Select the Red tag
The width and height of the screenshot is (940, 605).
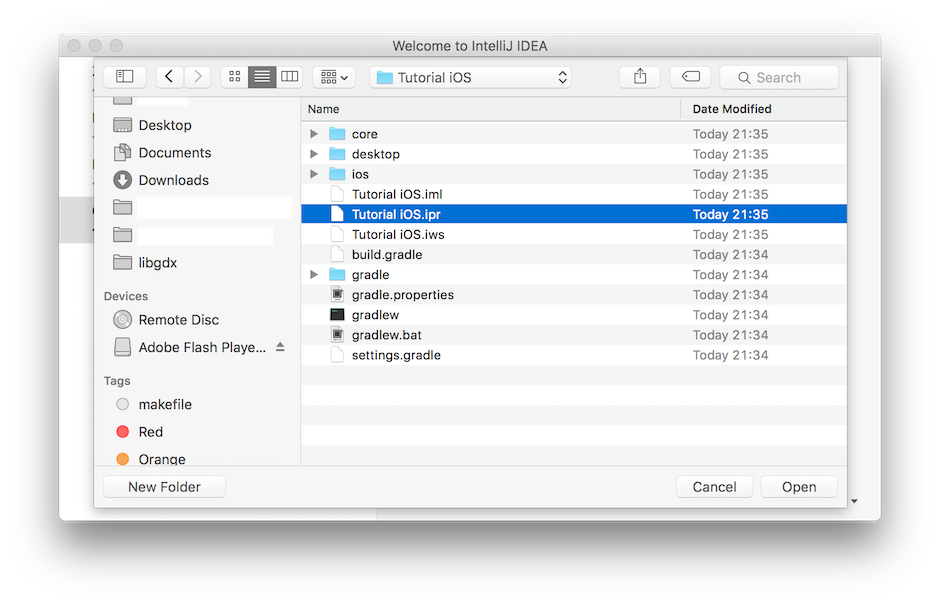pyautogui.click(x=139, y=432)
